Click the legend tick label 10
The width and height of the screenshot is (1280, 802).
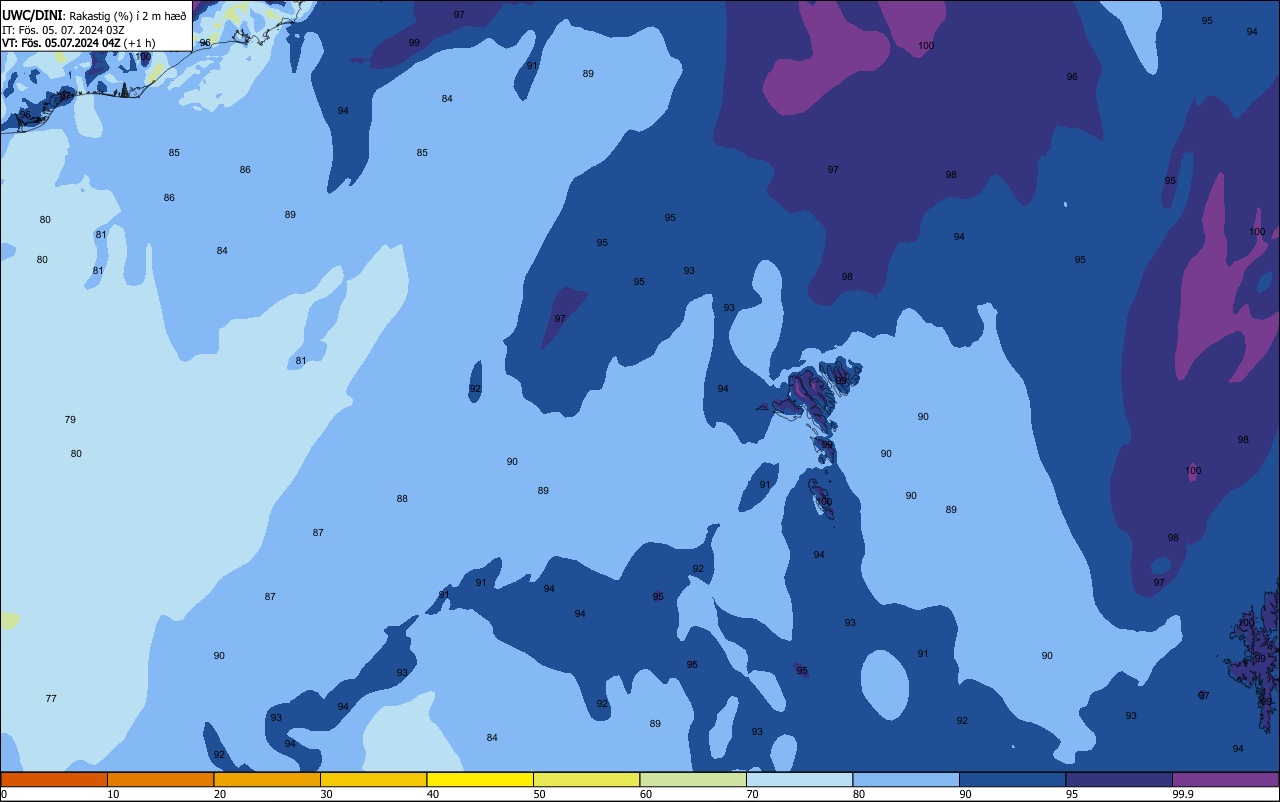pos(113,794)
